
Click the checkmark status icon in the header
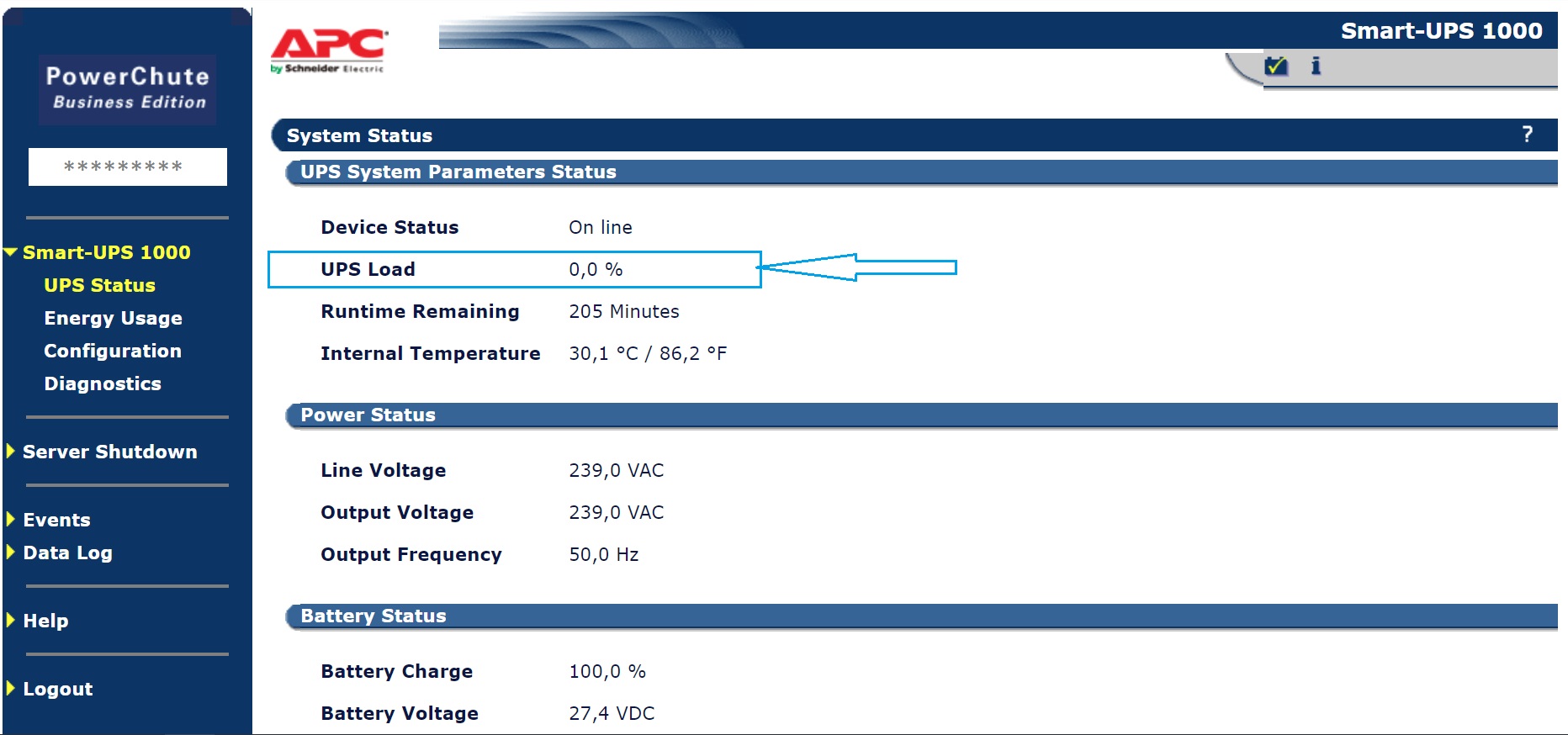1276,65
